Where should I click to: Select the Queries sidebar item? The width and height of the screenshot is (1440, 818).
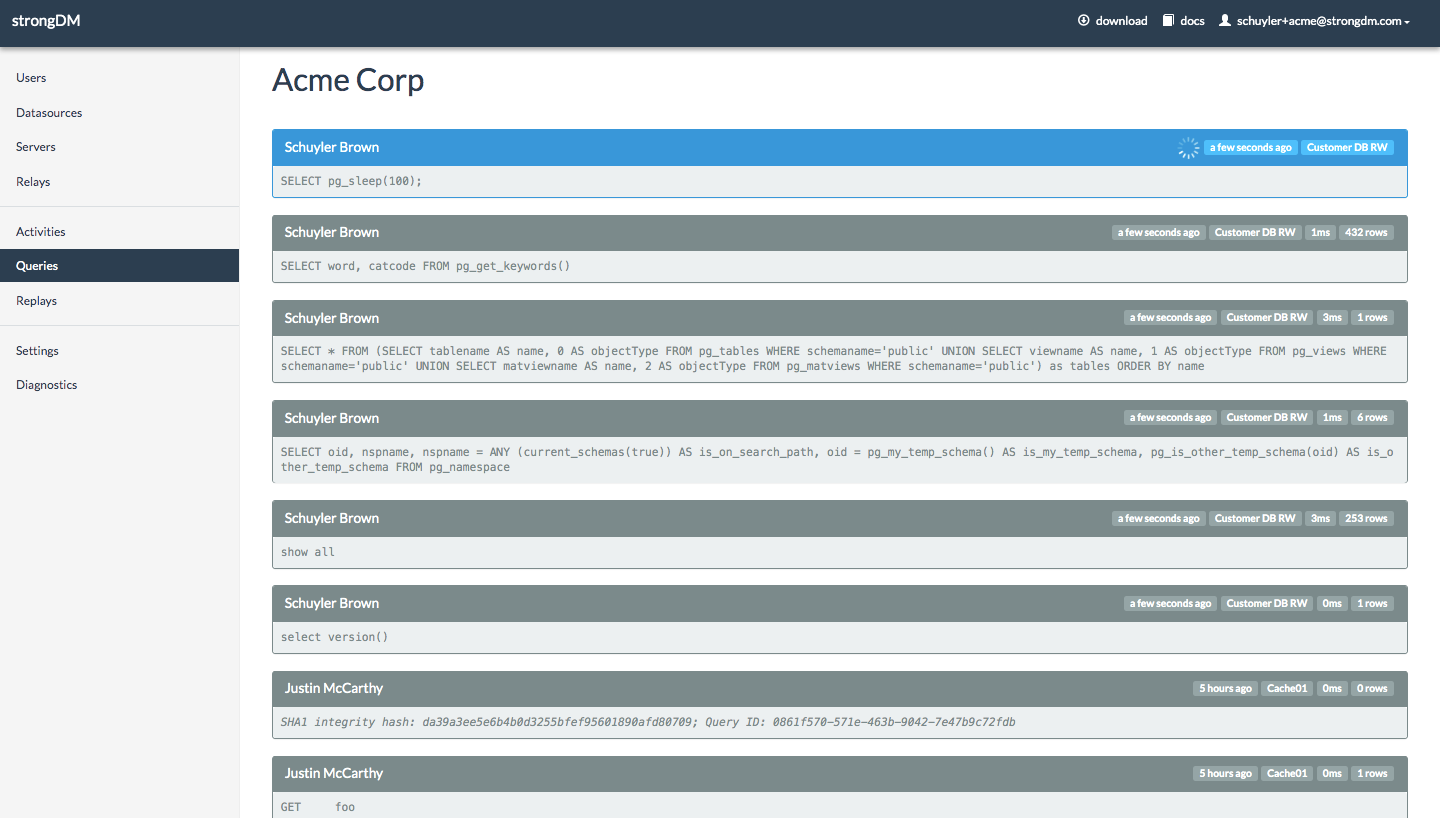120,266
